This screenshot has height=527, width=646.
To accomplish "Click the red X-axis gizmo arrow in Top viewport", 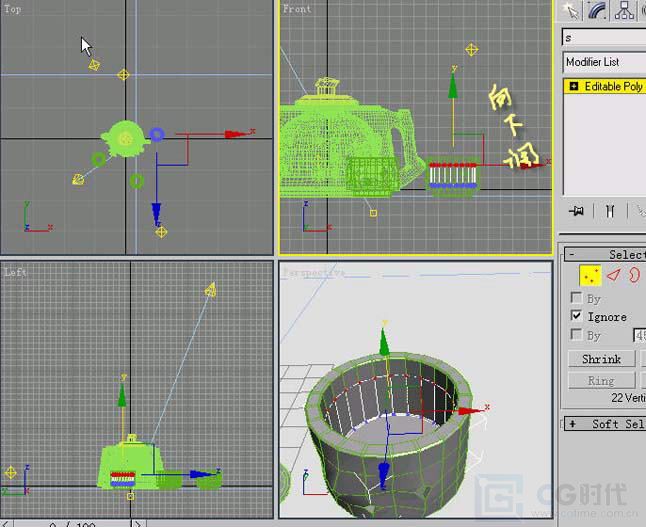I will pyautogui.click(x=235, y=134).
